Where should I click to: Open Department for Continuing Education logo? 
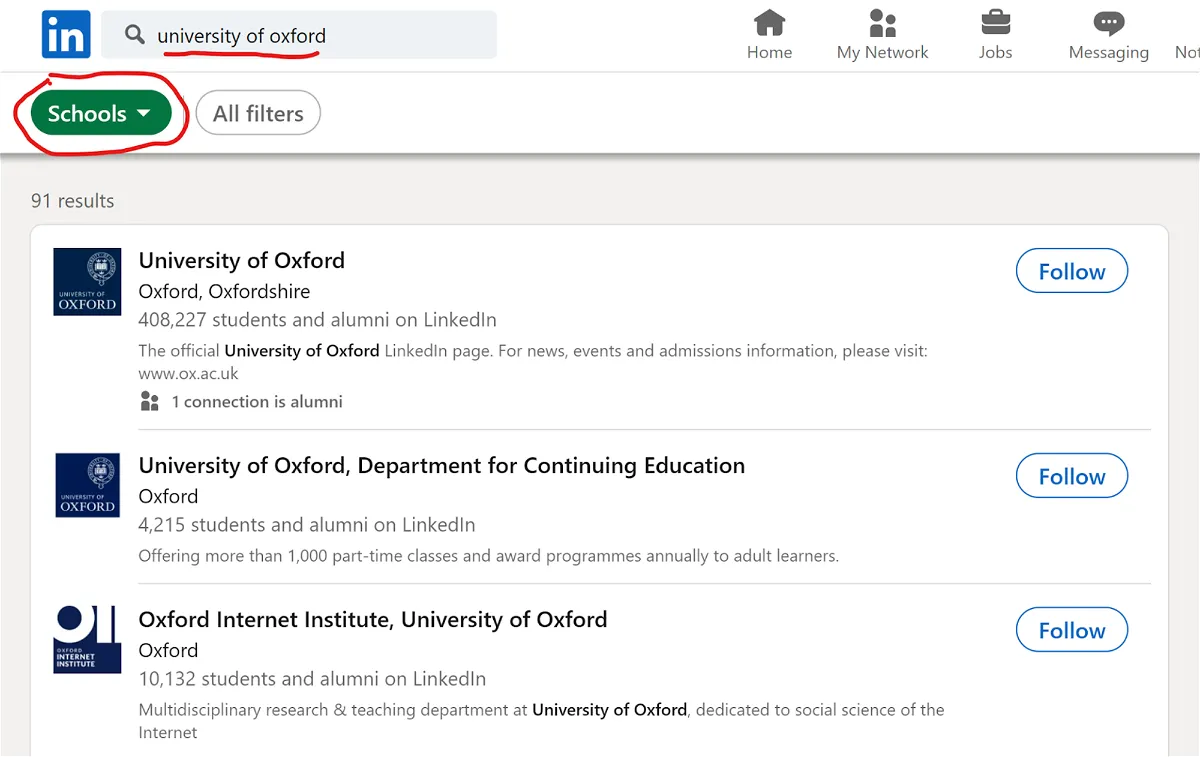click(x=87, y=485)
